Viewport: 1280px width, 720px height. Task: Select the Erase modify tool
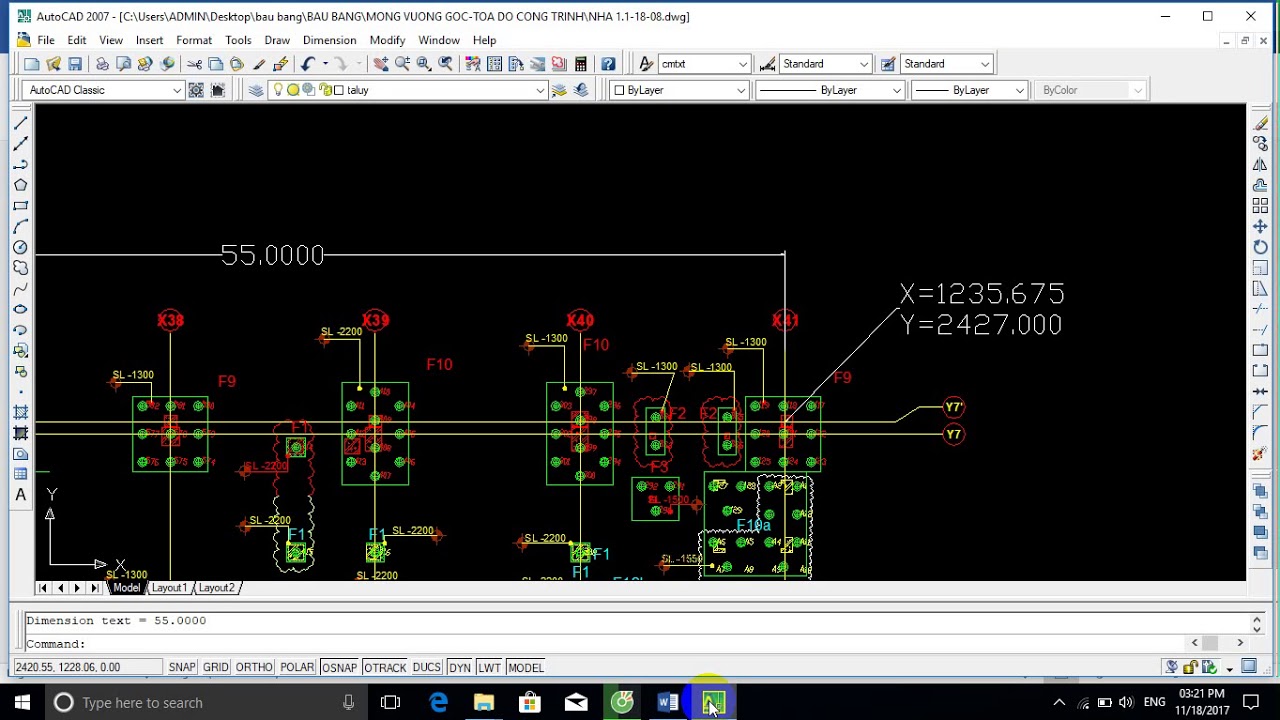coord(1260,123)
